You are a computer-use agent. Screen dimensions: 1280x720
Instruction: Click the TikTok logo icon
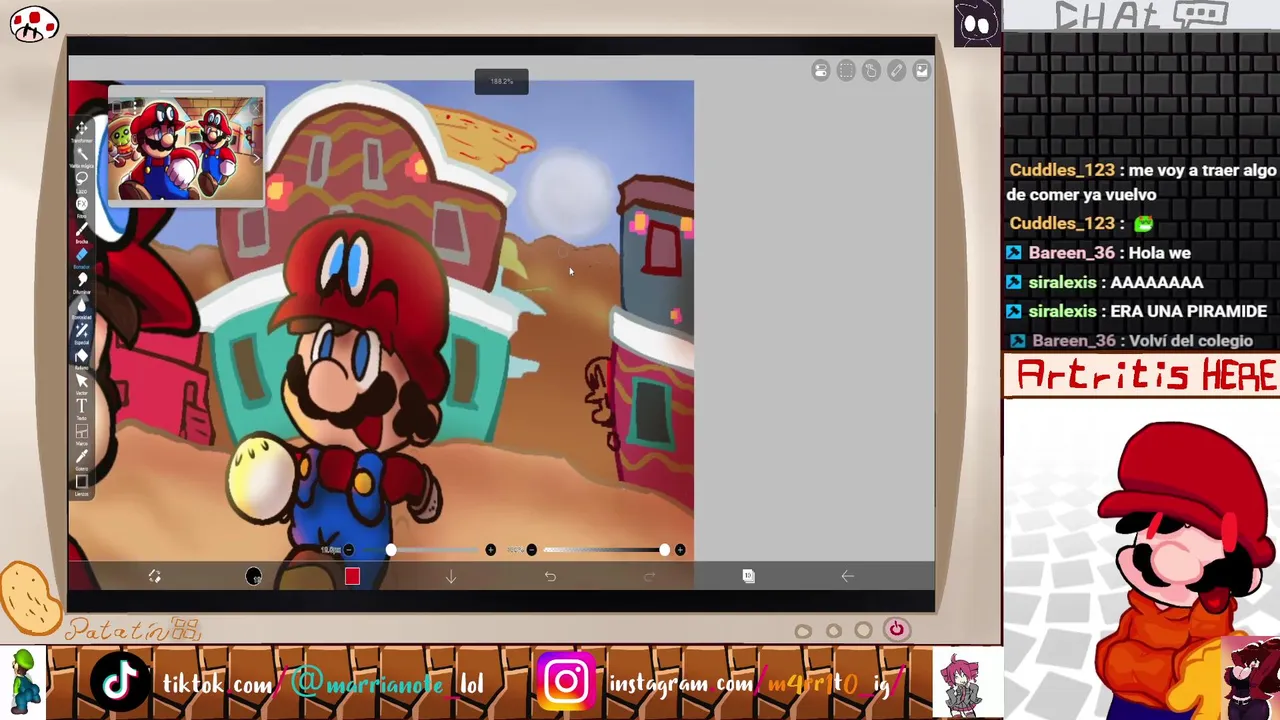click(121, 682)
